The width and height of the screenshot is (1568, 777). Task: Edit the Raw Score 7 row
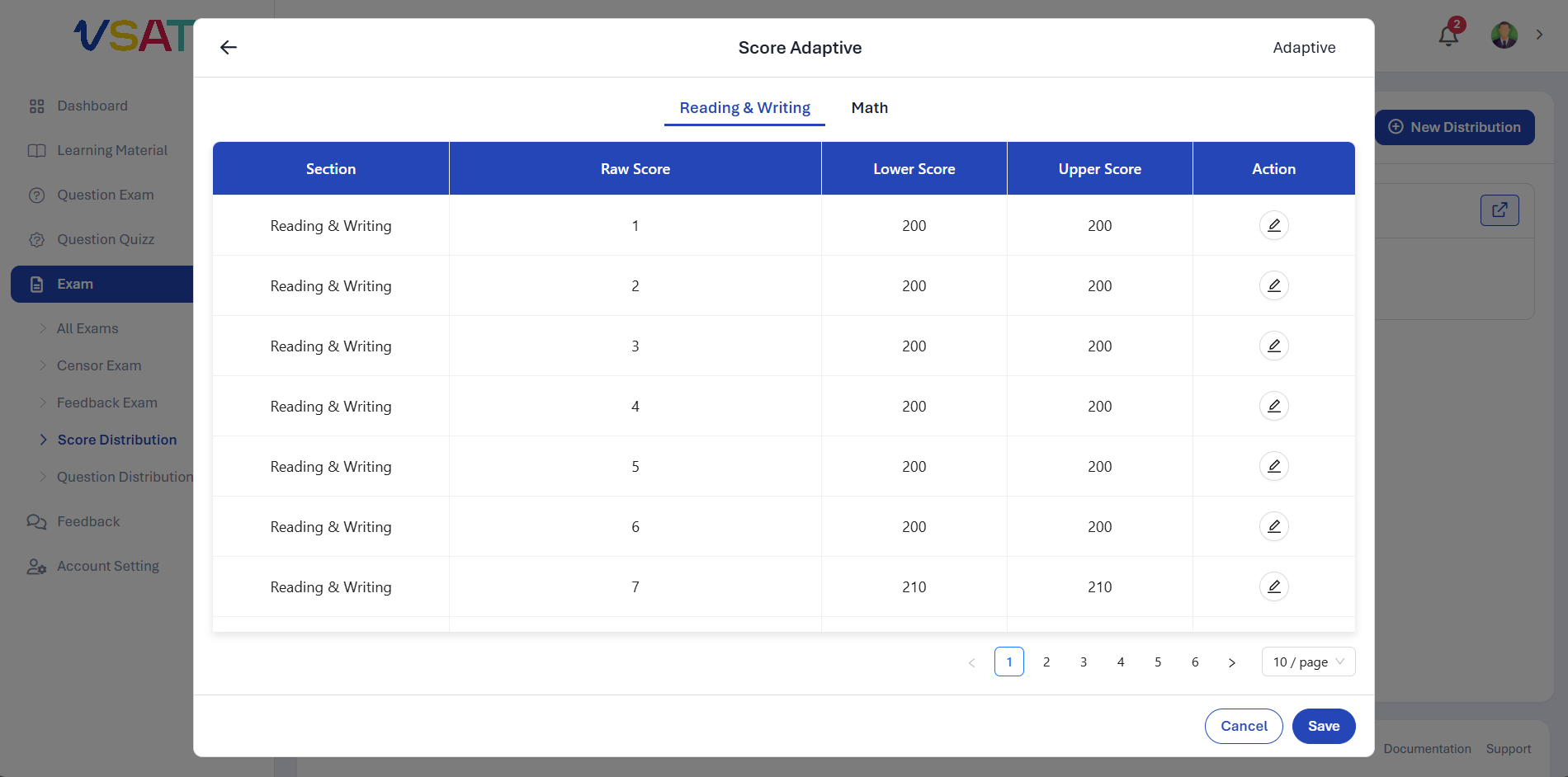tap(1273, 586)
